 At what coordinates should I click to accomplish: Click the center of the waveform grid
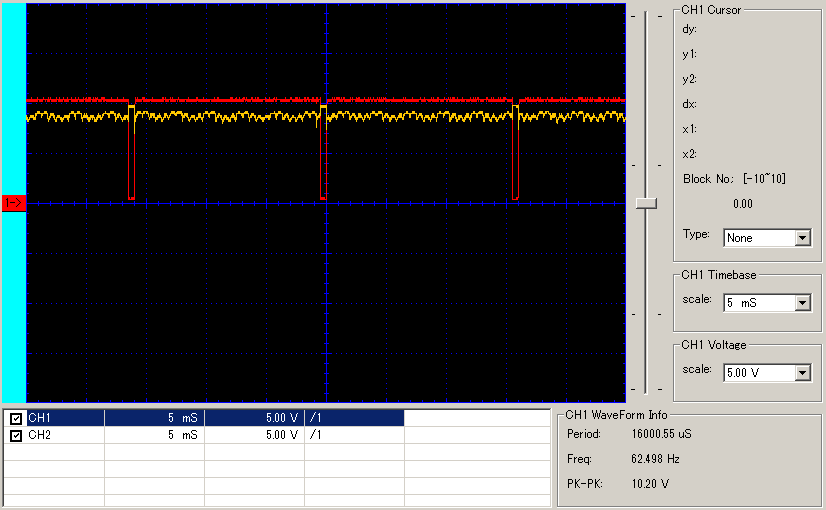[326, 203]
